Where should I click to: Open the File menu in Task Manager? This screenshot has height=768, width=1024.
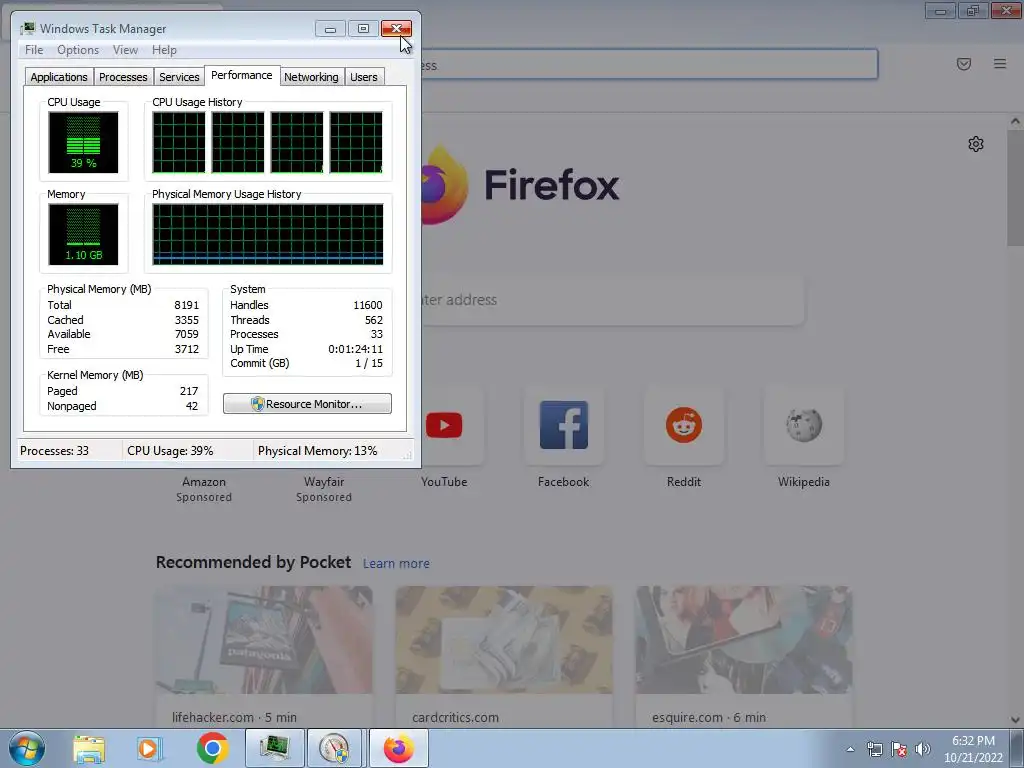click(x=34, y=50)
